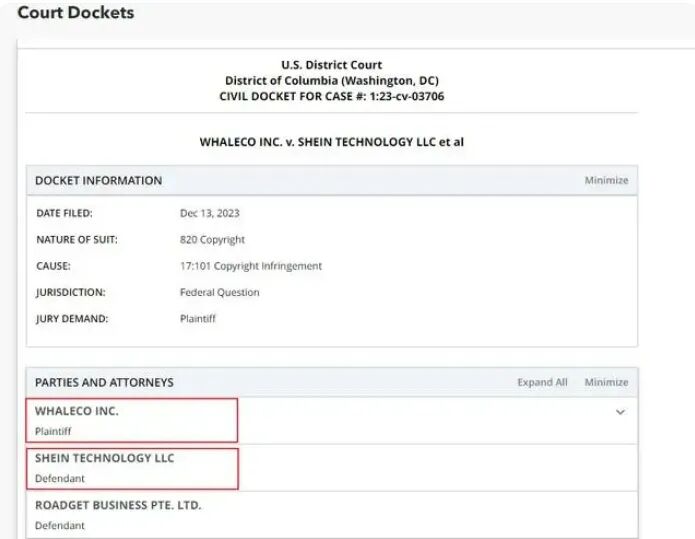Viewport: 695px width, 539px height.
Task: Click the Dec 13, 2023 filed date value
Action: click(x=210, y=213)
